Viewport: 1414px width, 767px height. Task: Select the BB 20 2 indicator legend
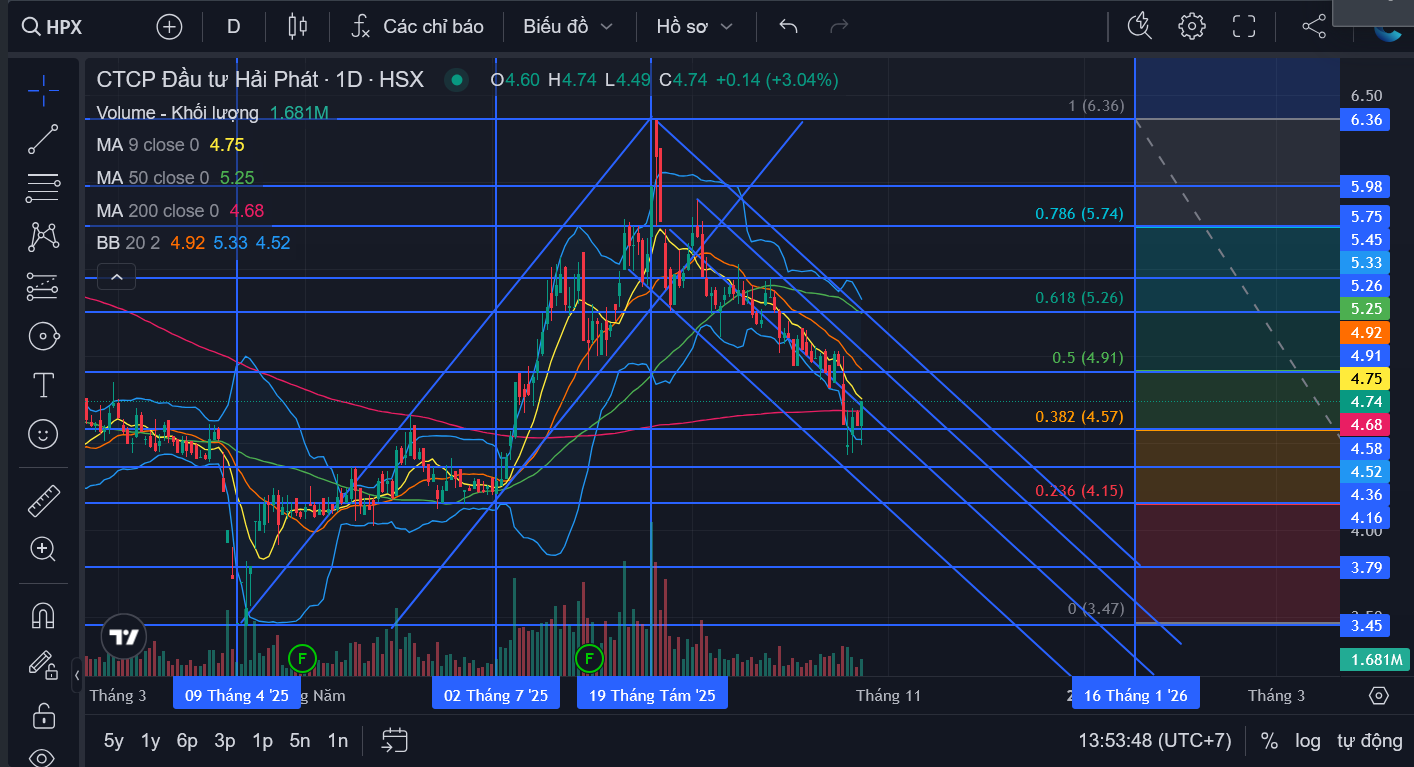(x=128, y=243)
